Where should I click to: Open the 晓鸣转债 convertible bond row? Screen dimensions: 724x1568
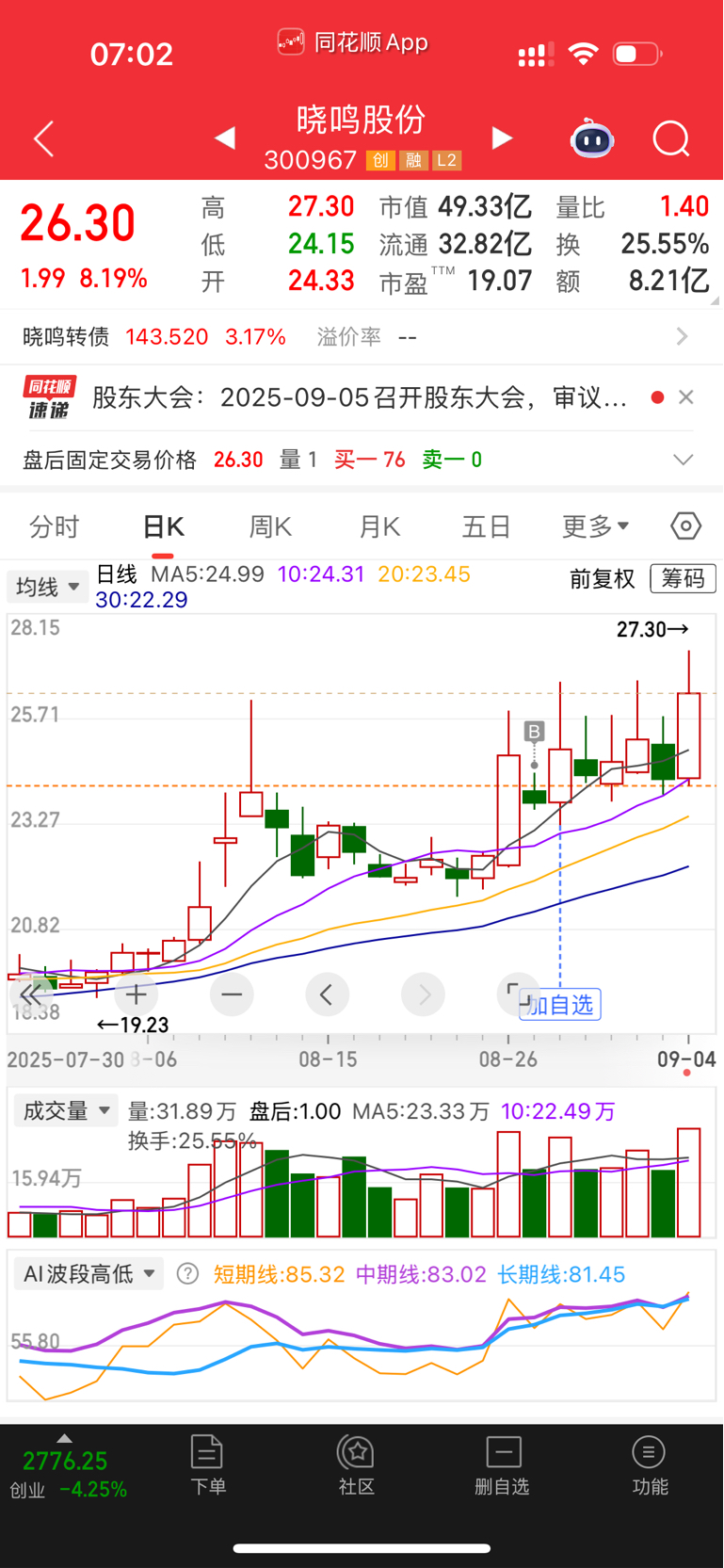(362, 336)
